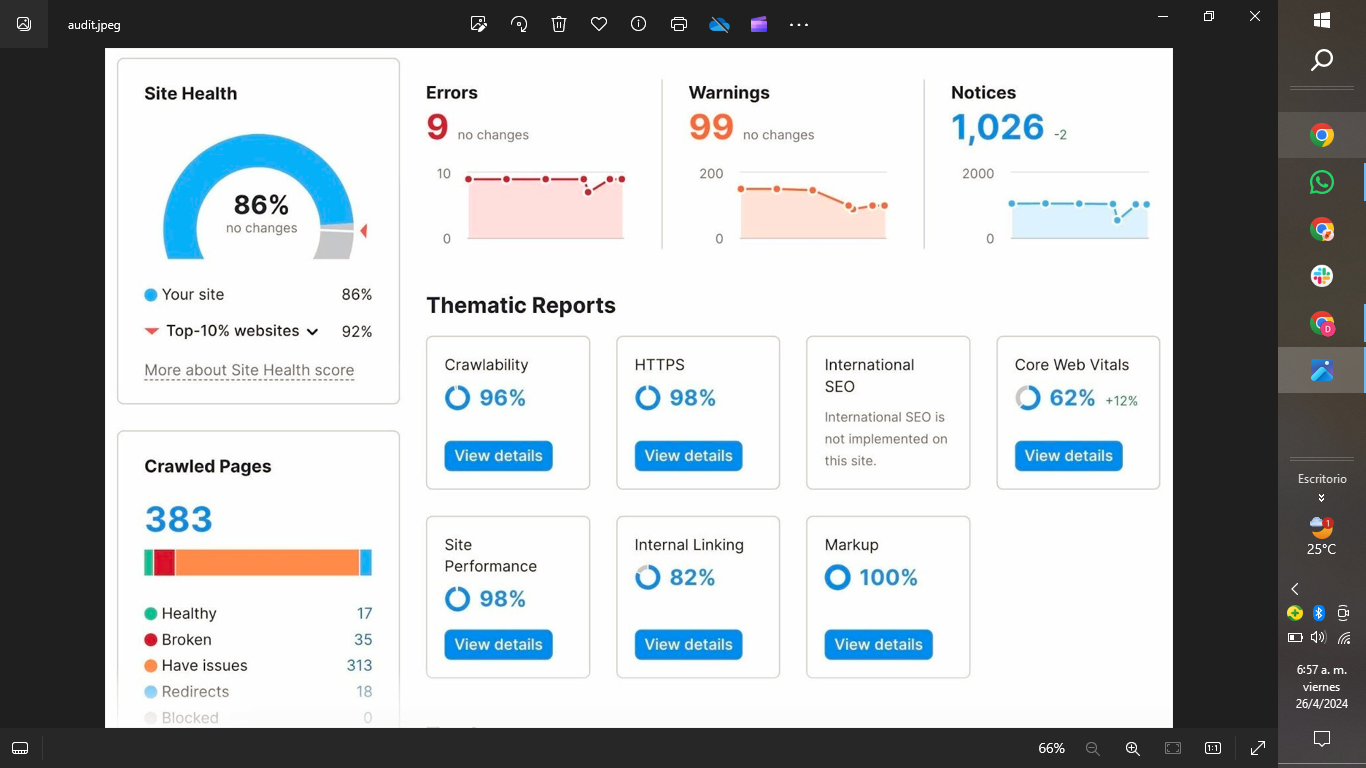Click the OneDrive cloud icon
The height and width of the screenshot is (768, 1366).
coord(719,24)
